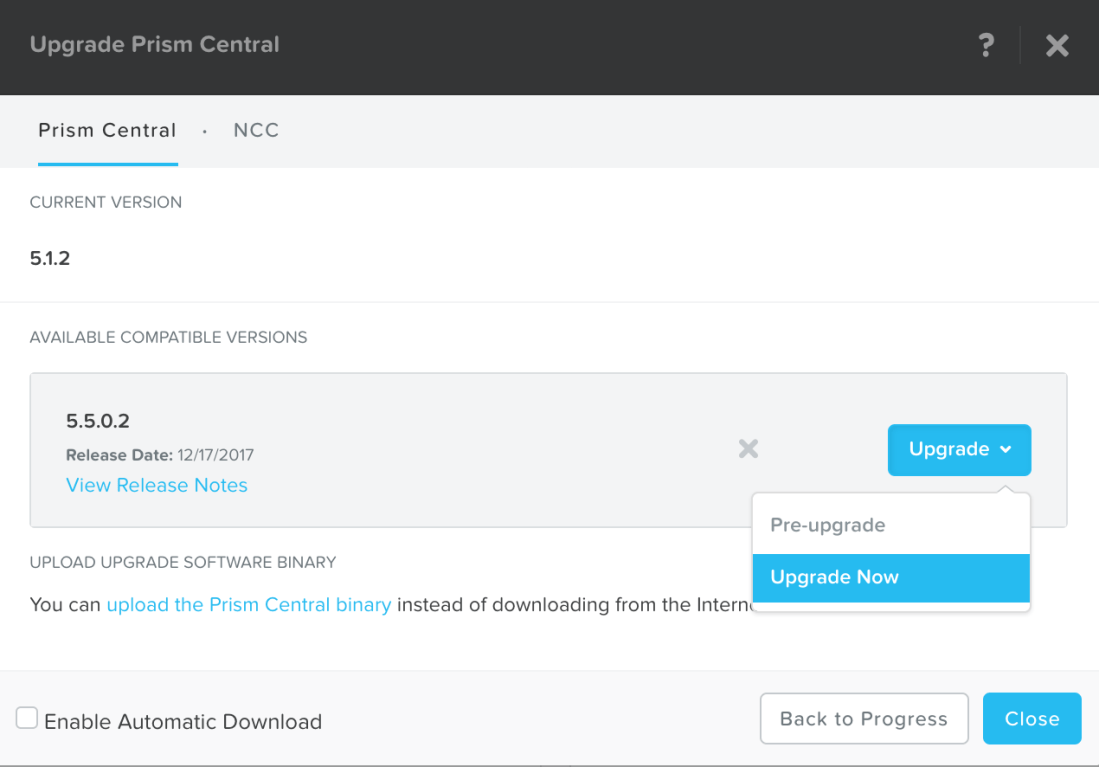Switch to the NCC tab
The width and height of the screenshot is (1099, 767).
(x=256, y=130)
